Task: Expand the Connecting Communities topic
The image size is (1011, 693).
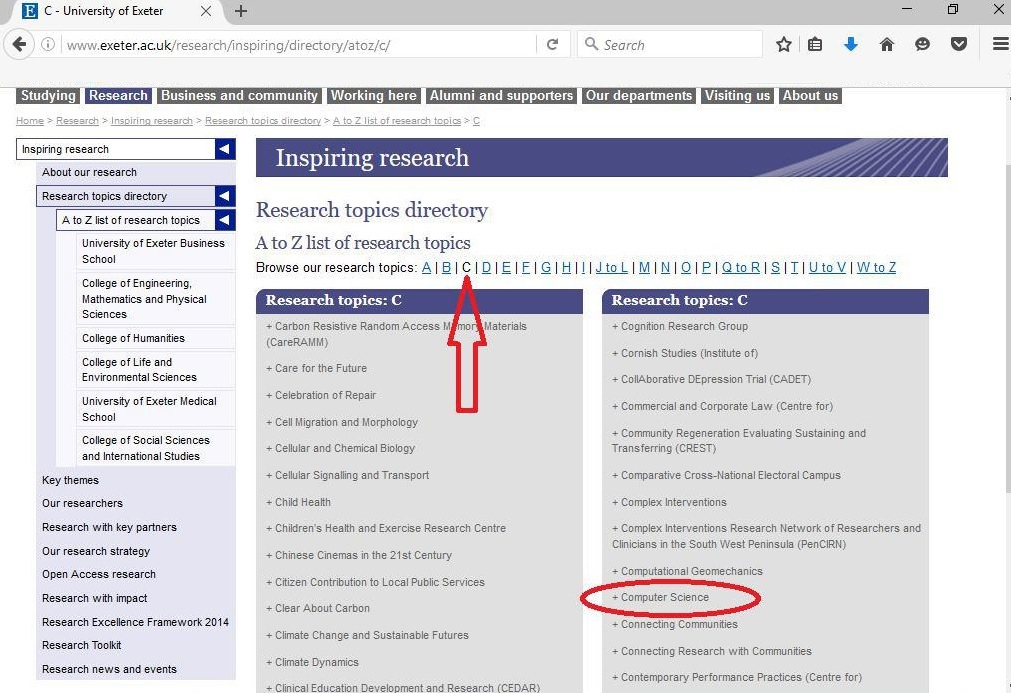Action: coord(674,624)
